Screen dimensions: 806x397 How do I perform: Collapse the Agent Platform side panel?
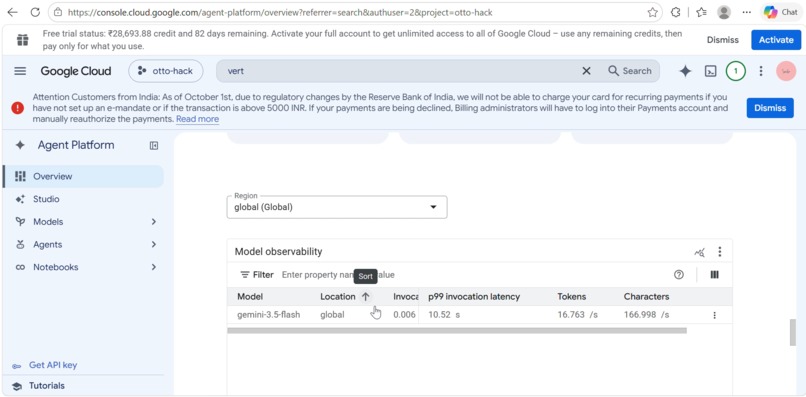pyautogui.click(x=154, y=146)
